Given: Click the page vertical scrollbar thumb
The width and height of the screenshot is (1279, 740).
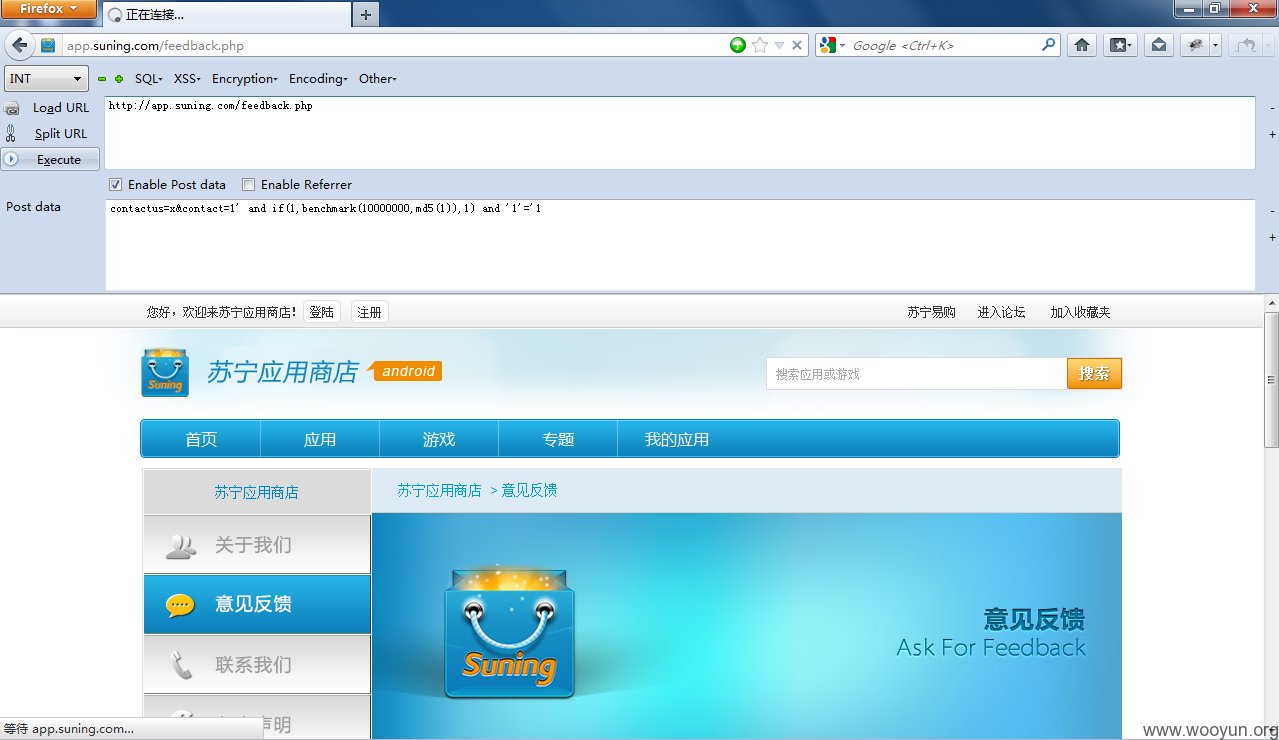Looking at the screenshot, I should coord(1271,380).
